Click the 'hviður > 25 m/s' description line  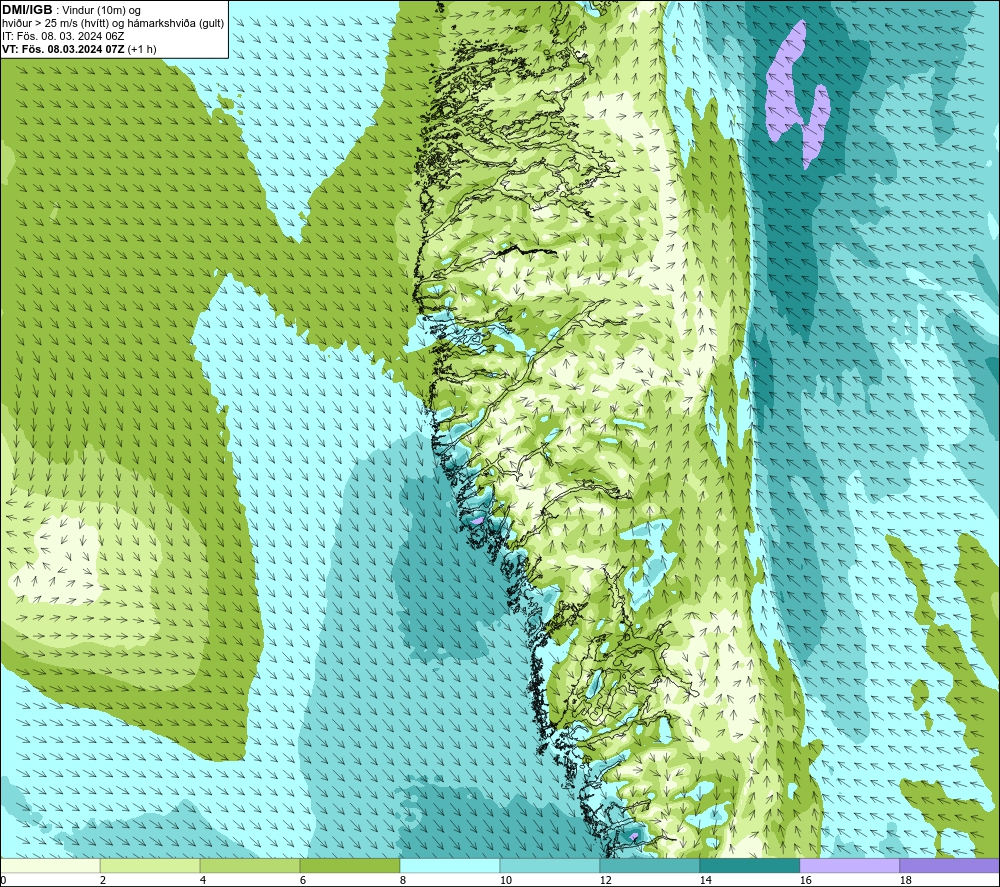(x=113, y=24)
